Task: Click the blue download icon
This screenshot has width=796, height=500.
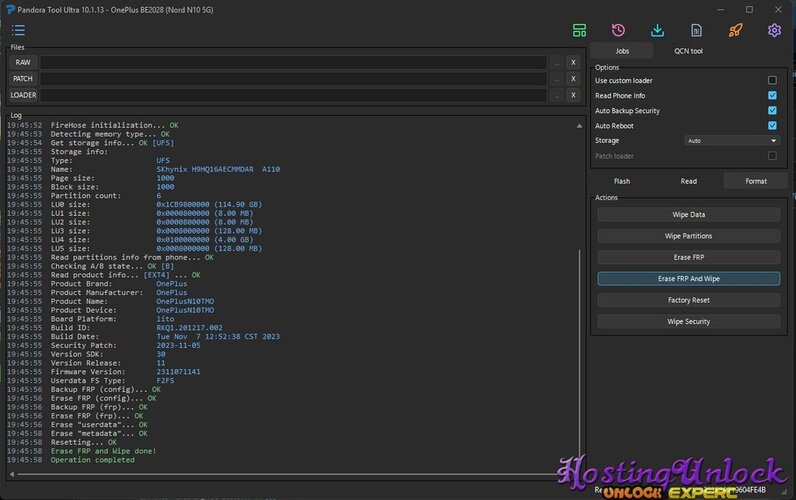Action: [x=657, y=30]
